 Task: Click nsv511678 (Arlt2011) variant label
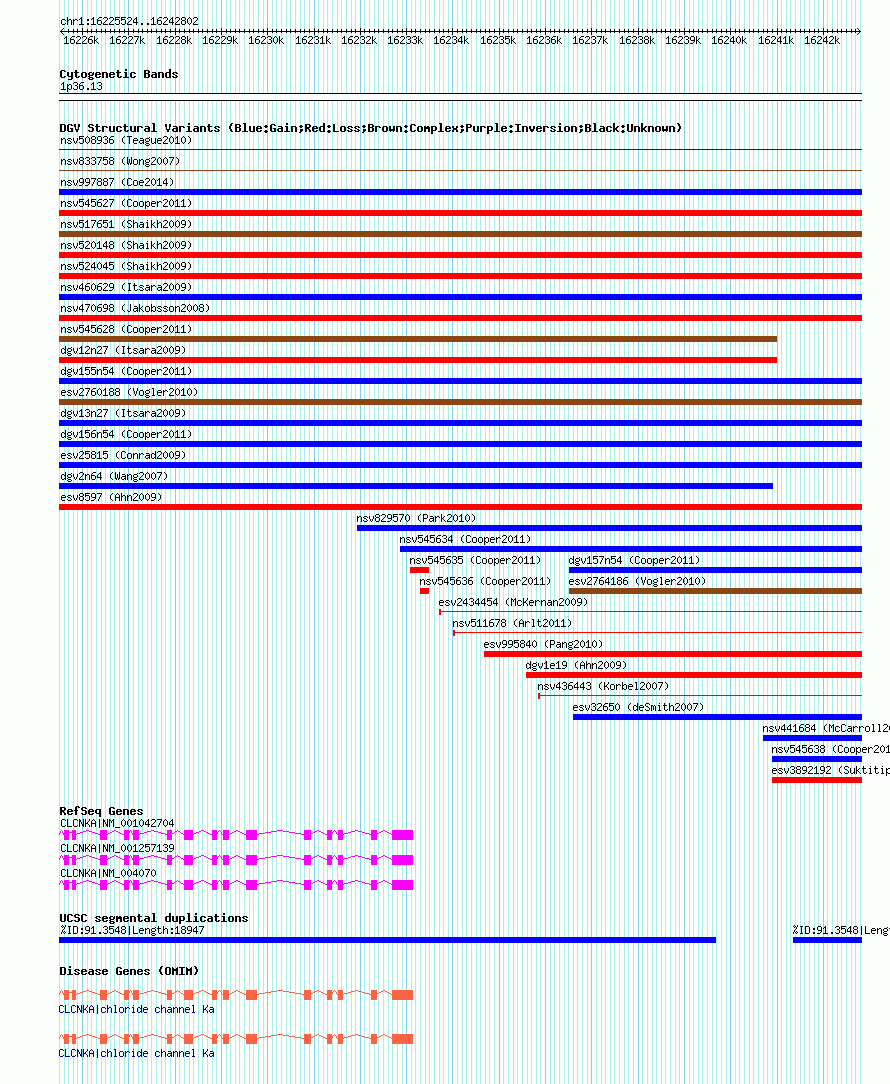coord(512,623)
